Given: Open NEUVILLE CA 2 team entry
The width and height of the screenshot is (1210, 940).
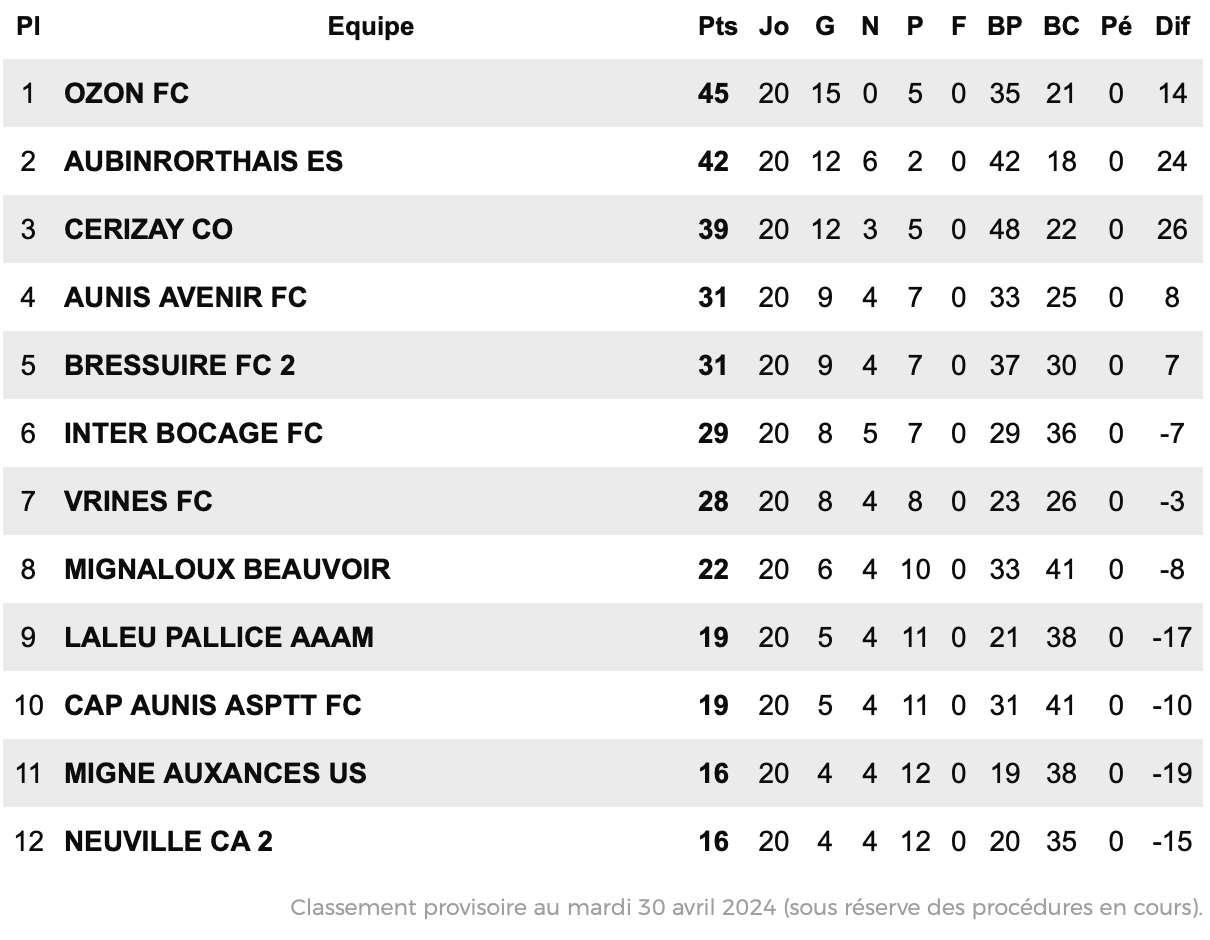Looking at the screenshot, I should pyautogui.click(x=168, y=841).
